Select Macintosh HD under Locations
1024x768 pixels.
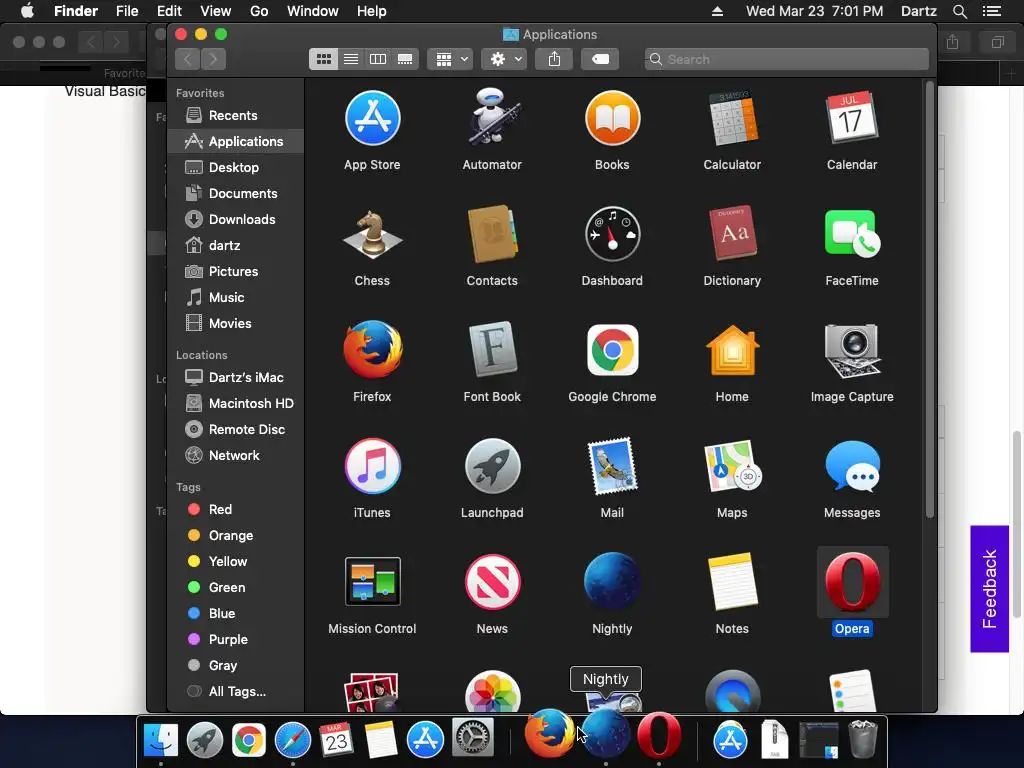(x=236, y=404)
